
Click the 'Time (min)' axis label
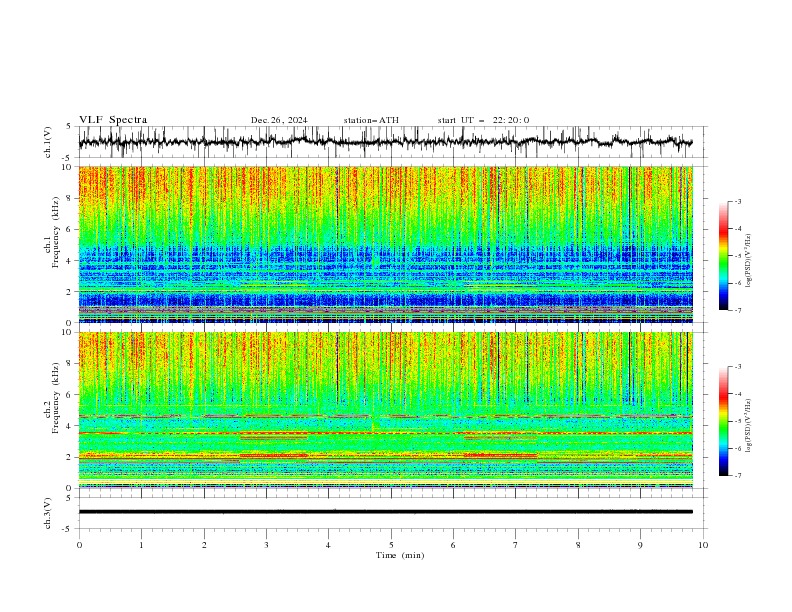(x=400, y=555)
